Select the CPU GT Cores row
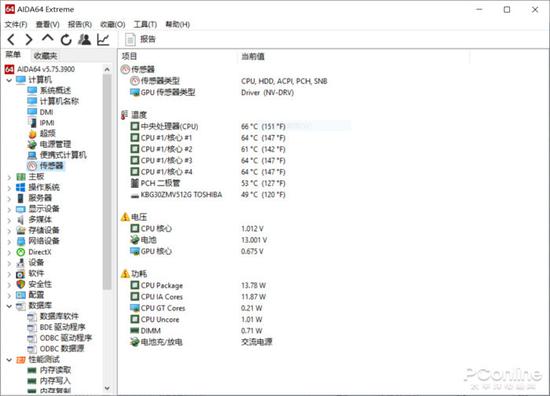The width and height of the screenshot is (550, 396). (196, 308)
